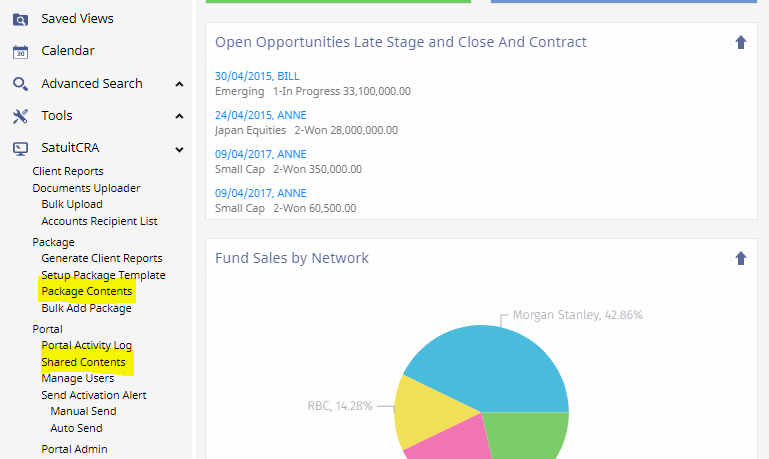Expand the Tools menu chevron
The height and width of the screenshot is (459, 769).
(x=179, y=116)
